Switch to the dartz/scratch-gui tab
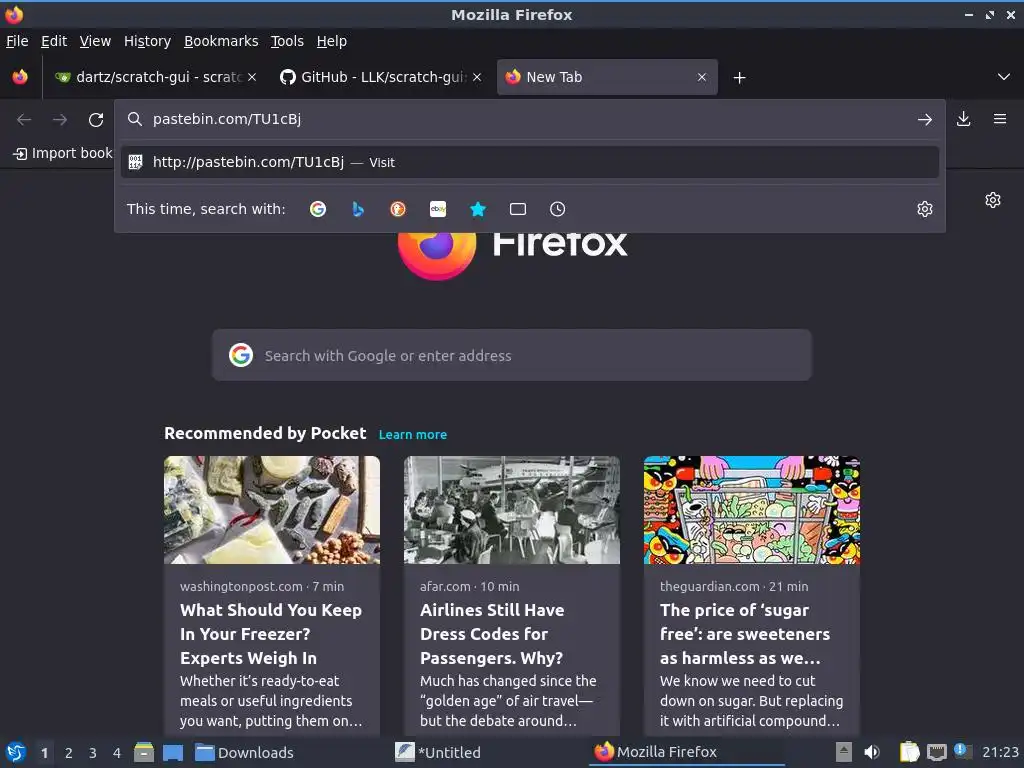This screenshot has width=1024, height=768. (x=155, y=77)
